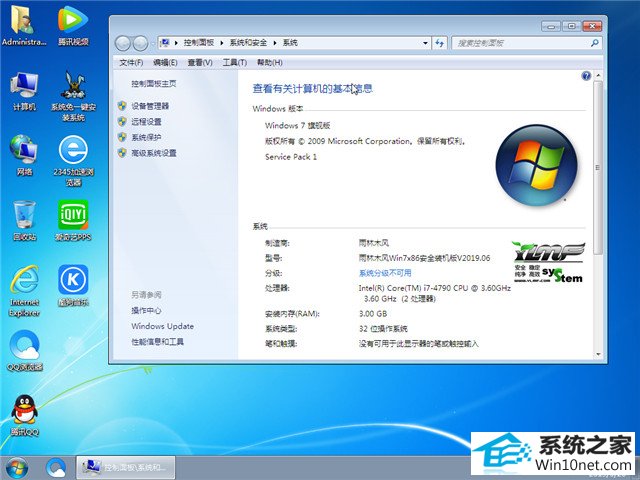Launch the QQ浏览器 desktop icon
Image resolution: width=640 pixels, height=480 pixels.
pyautogui.click(x=24, y=351)
